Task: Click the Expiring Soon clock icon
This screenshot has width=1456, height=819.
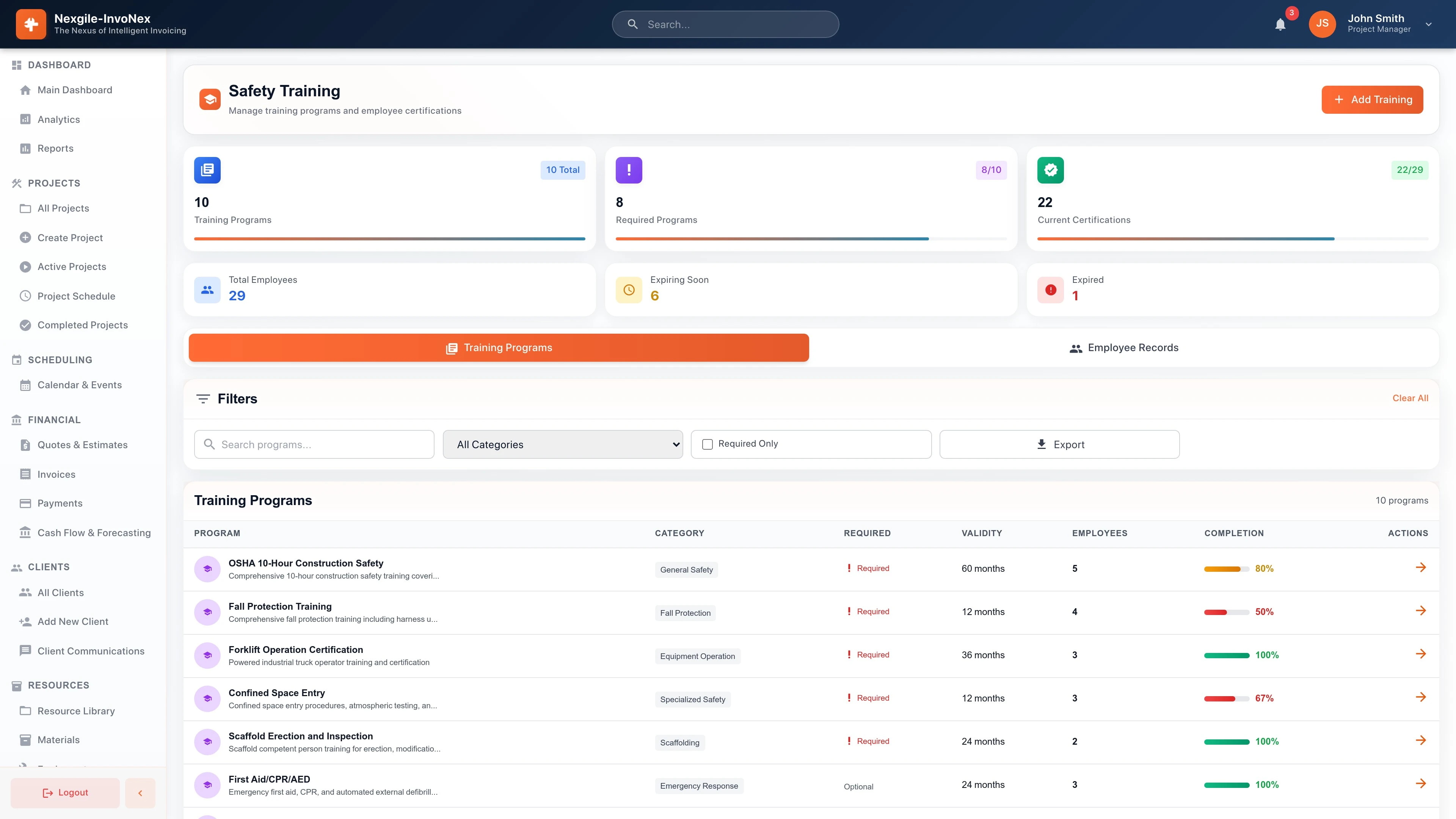Action: coord(629,290)
